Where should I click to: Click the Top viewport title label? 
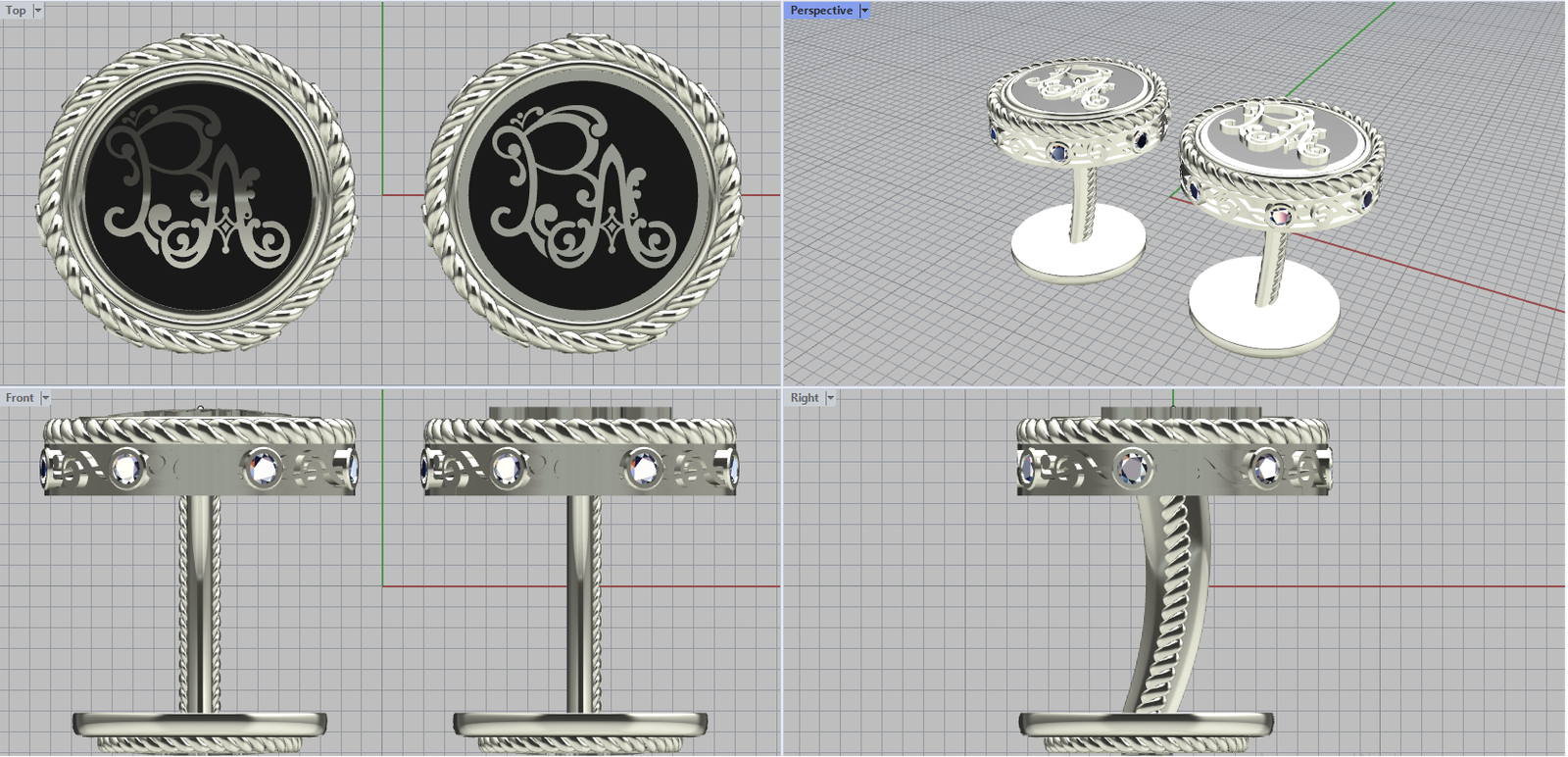pos(16,11)
